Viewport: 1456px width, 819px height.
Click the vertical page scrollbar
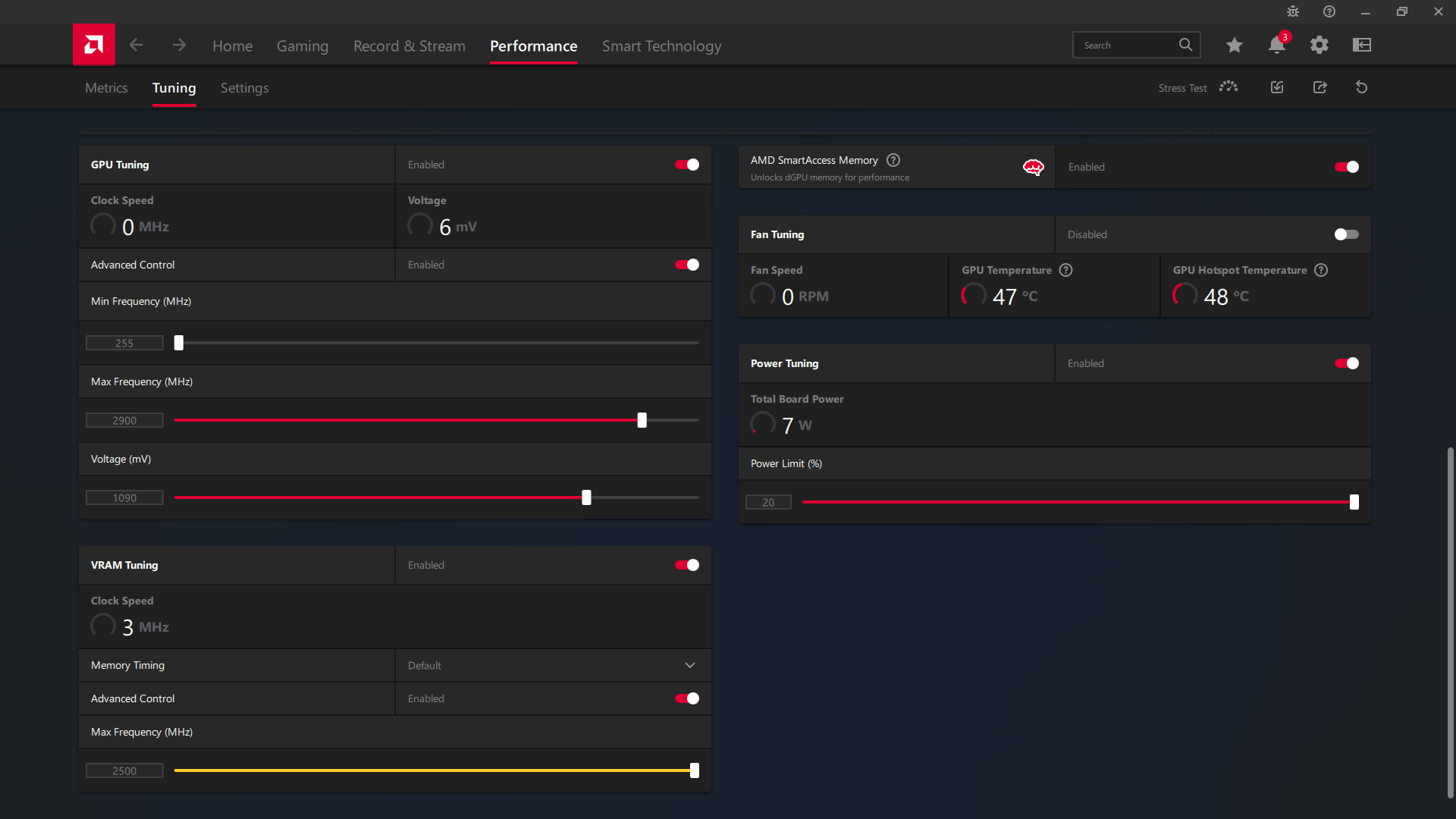pyautogui.click(x=1450, y=622)
